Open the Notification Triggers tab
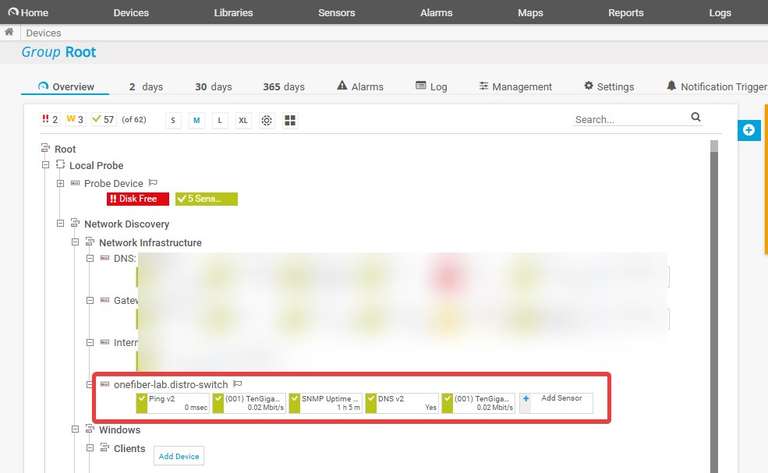Screen dimensions: 768x473 tap(717, 87)
